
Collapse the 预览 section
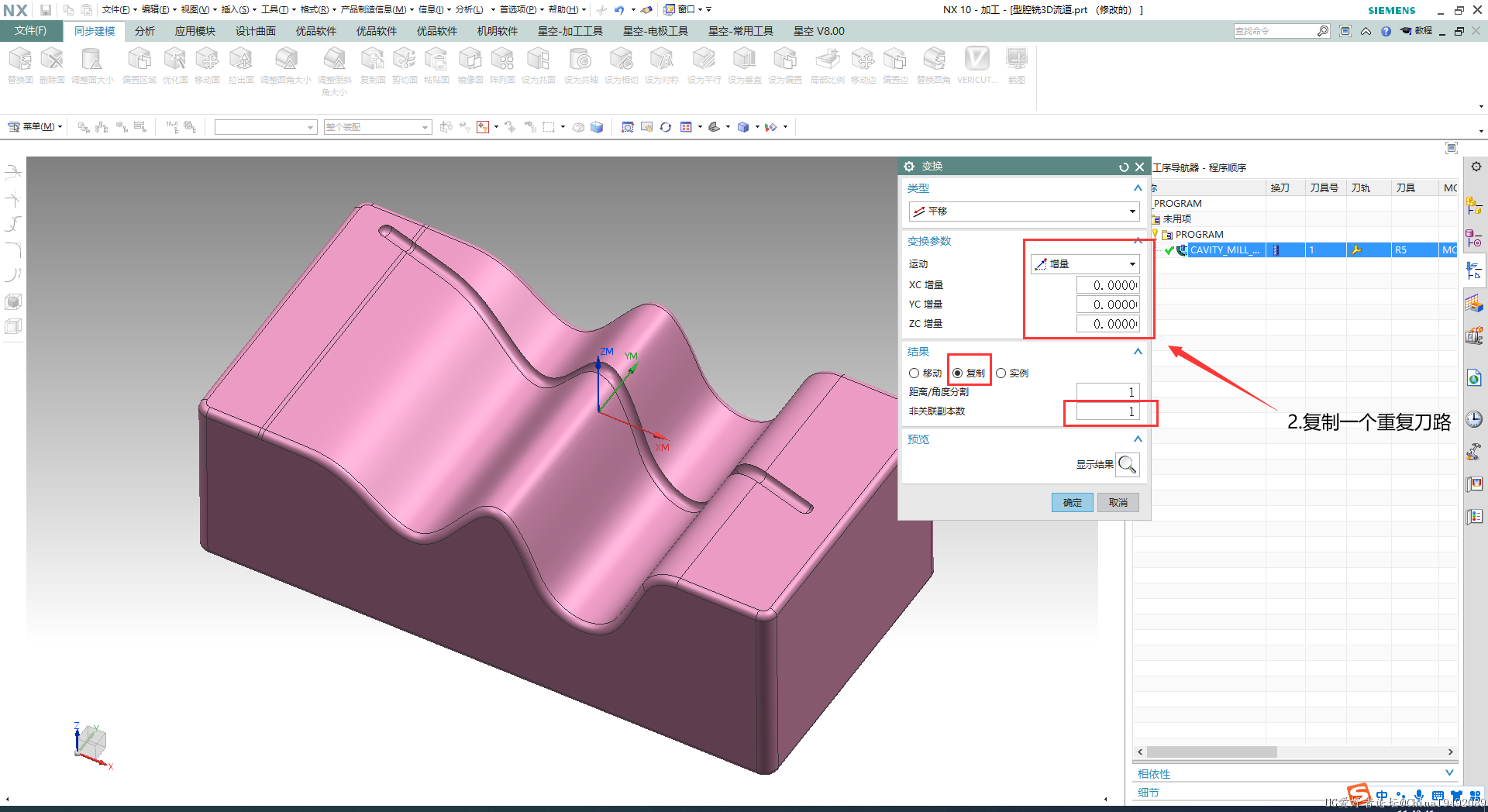pos(1138,439)
